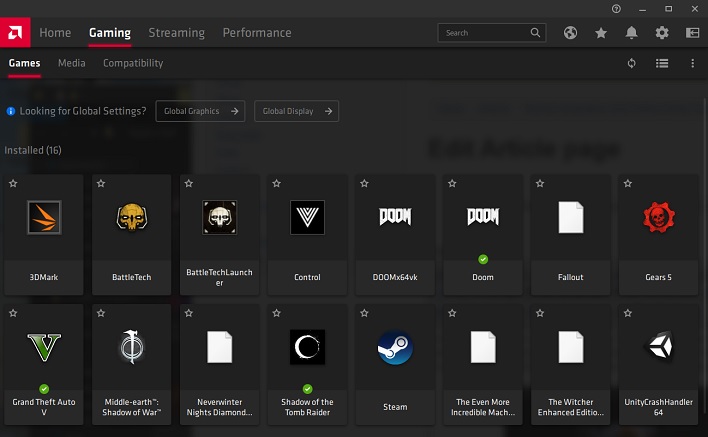Image resolution: width=708 pixels, height=437 pixels.
Task: Star the DOOMx64vk tile
Action: click(x=364, y=183)
